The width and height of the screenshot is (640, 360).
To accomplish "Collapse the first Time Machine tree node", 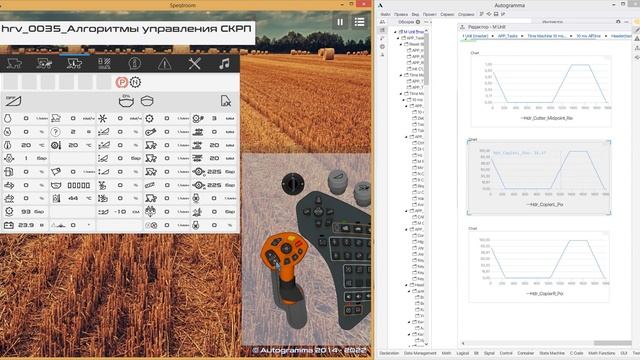I will (x=401, y=75).
